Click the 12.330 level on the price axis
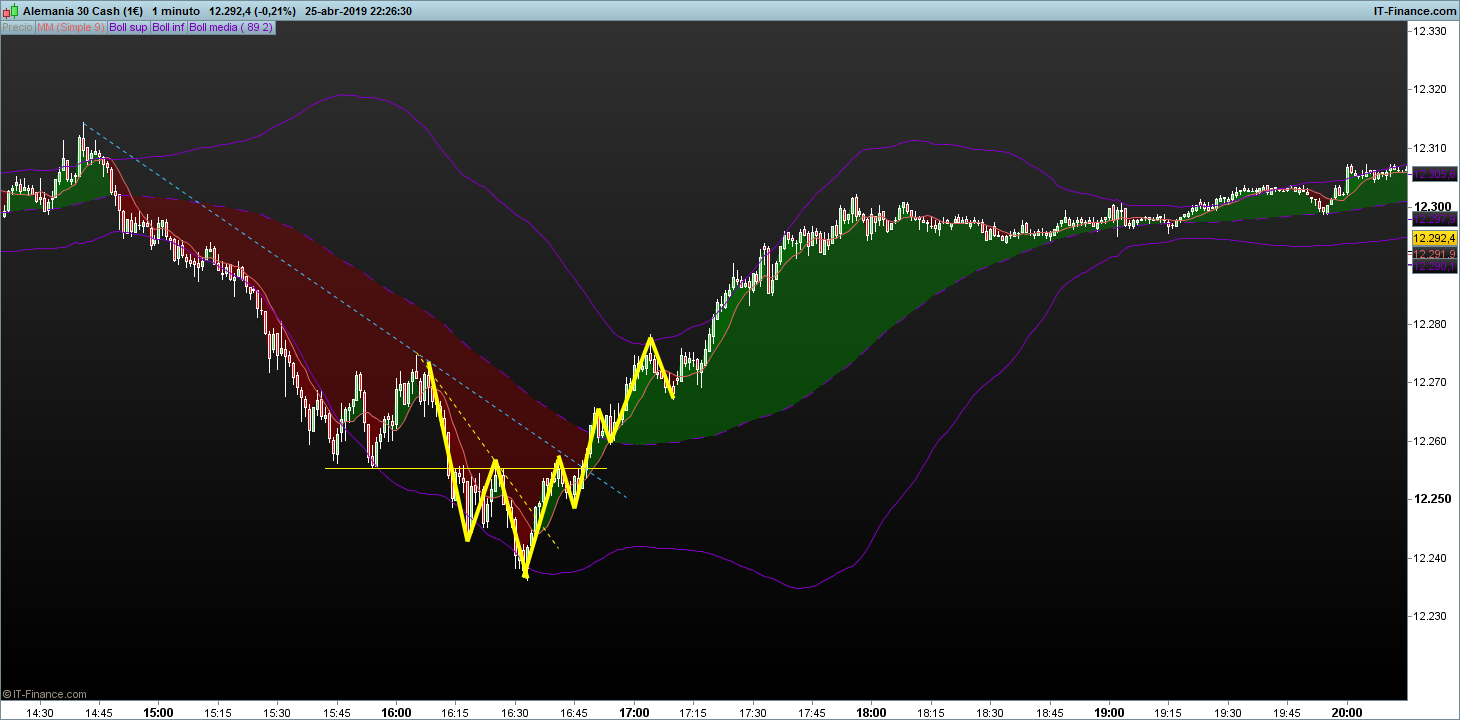1460x720 pixels. pyautogui.click(x=1429, y=32)
